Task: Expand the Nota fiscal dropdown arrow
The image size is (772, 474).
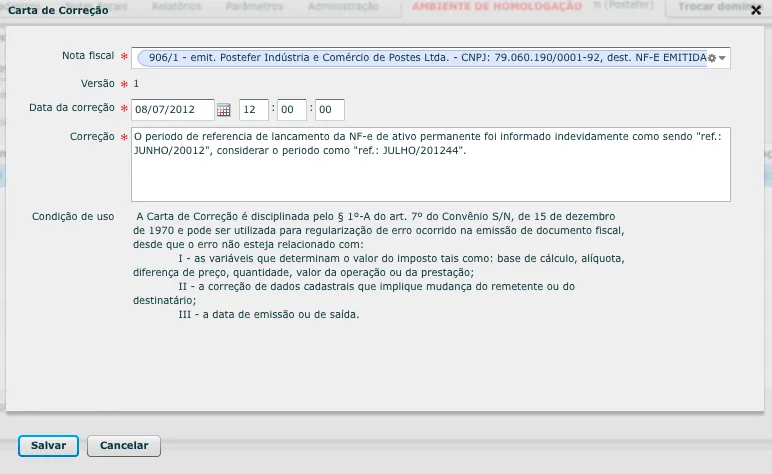Action: [722, 58]
